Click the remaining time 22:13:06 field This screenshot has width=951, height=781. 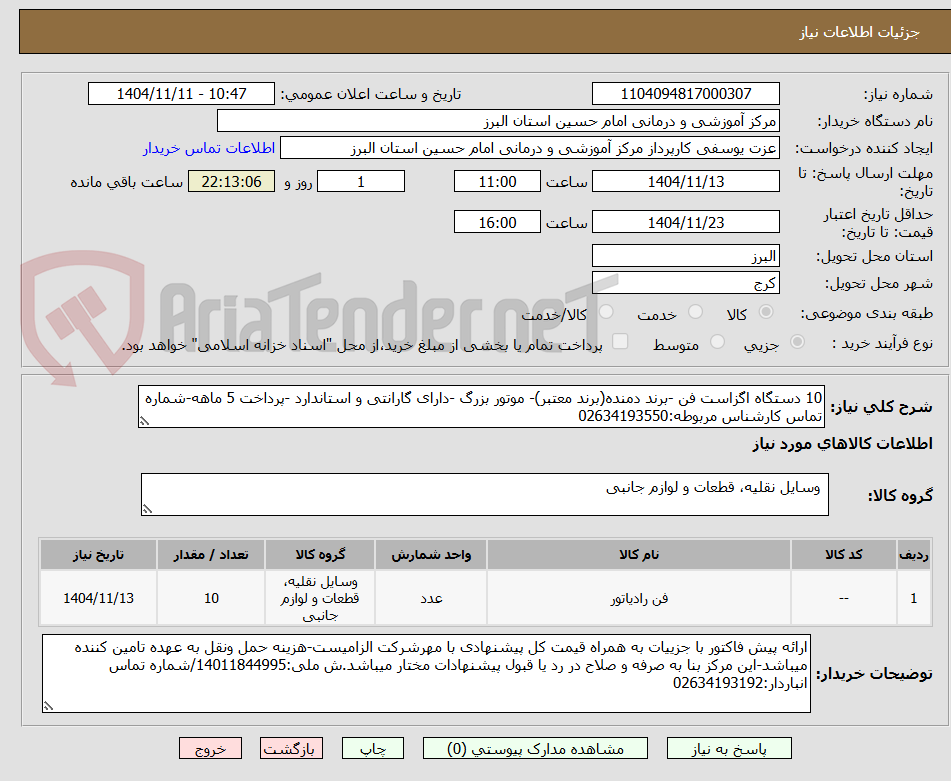(232, 181)
